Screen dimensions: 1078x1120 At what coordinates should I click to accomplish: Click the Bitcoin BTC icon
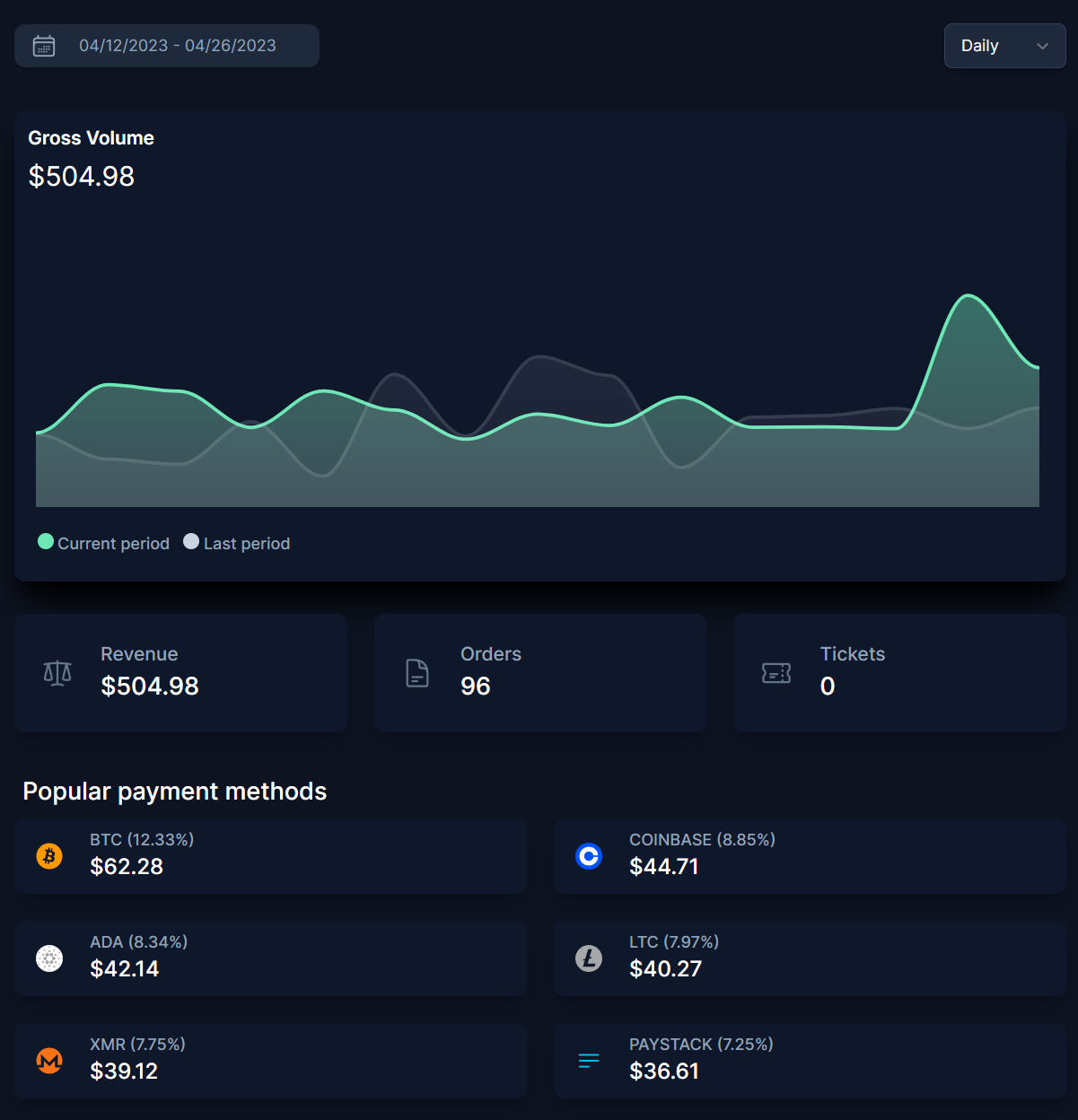tap(49, 856)
